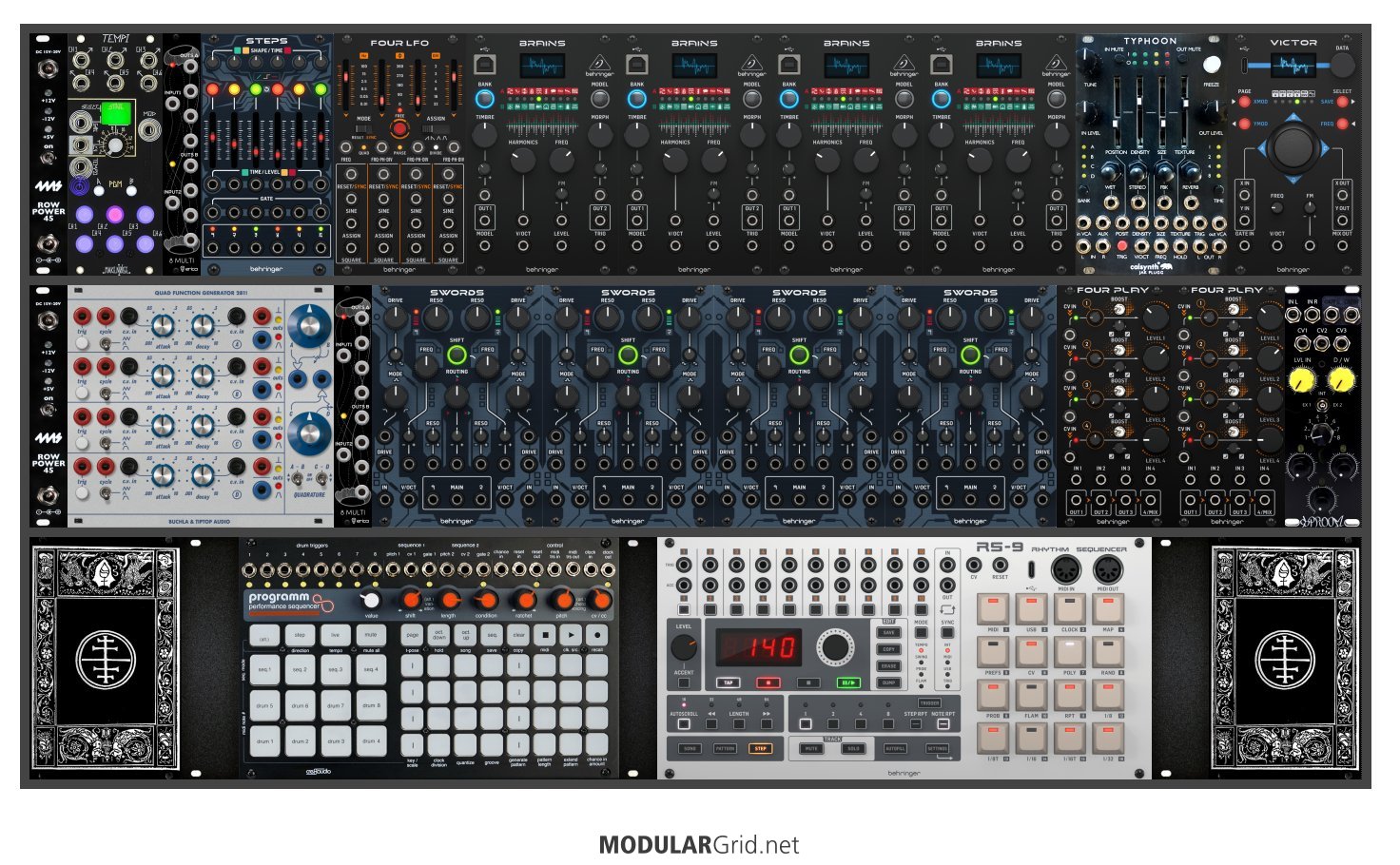Toggle STEP RPT on the RS-9
The width and height of the screenshot is (1400, 865).
pos(916,724)
